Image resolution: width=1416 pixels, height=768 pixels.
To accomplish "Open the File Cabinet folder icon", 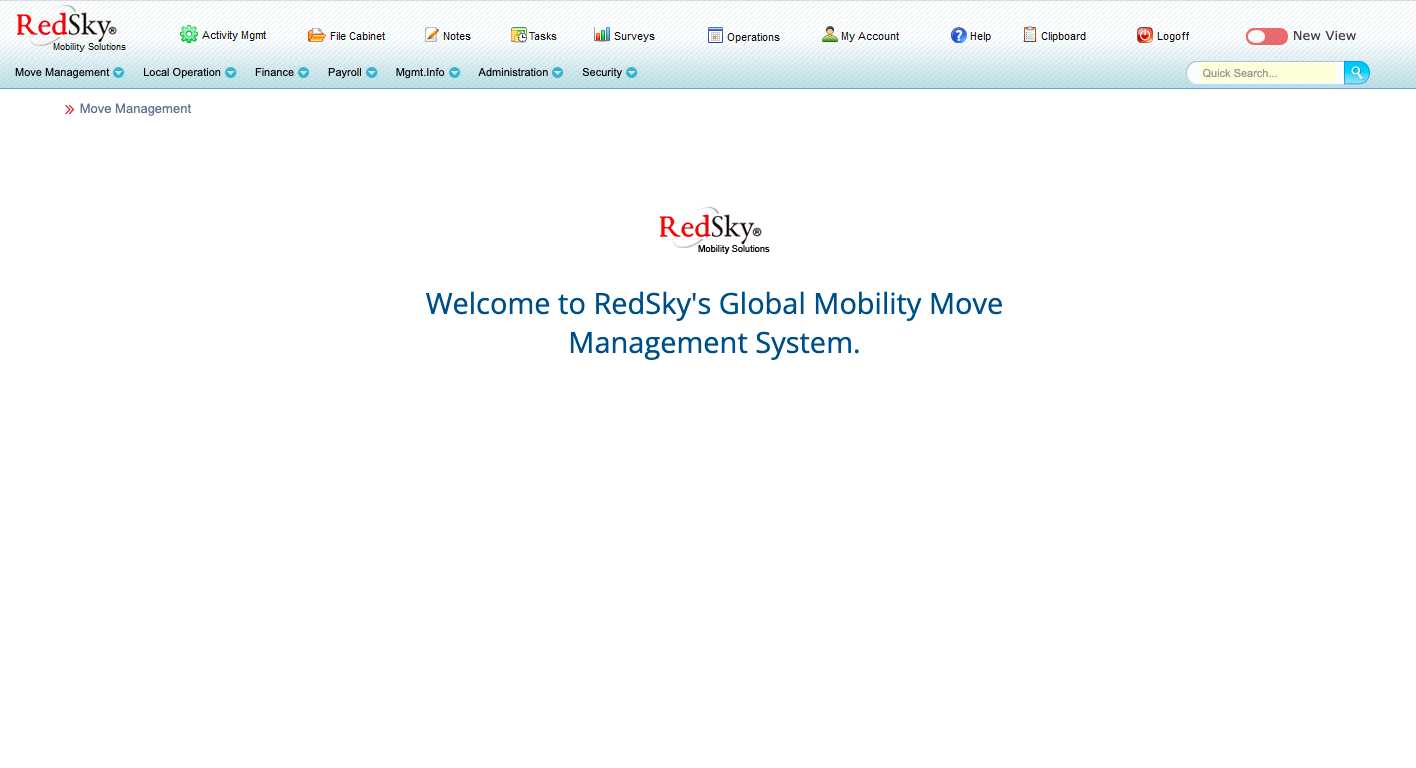I will (x=316, y=35).
